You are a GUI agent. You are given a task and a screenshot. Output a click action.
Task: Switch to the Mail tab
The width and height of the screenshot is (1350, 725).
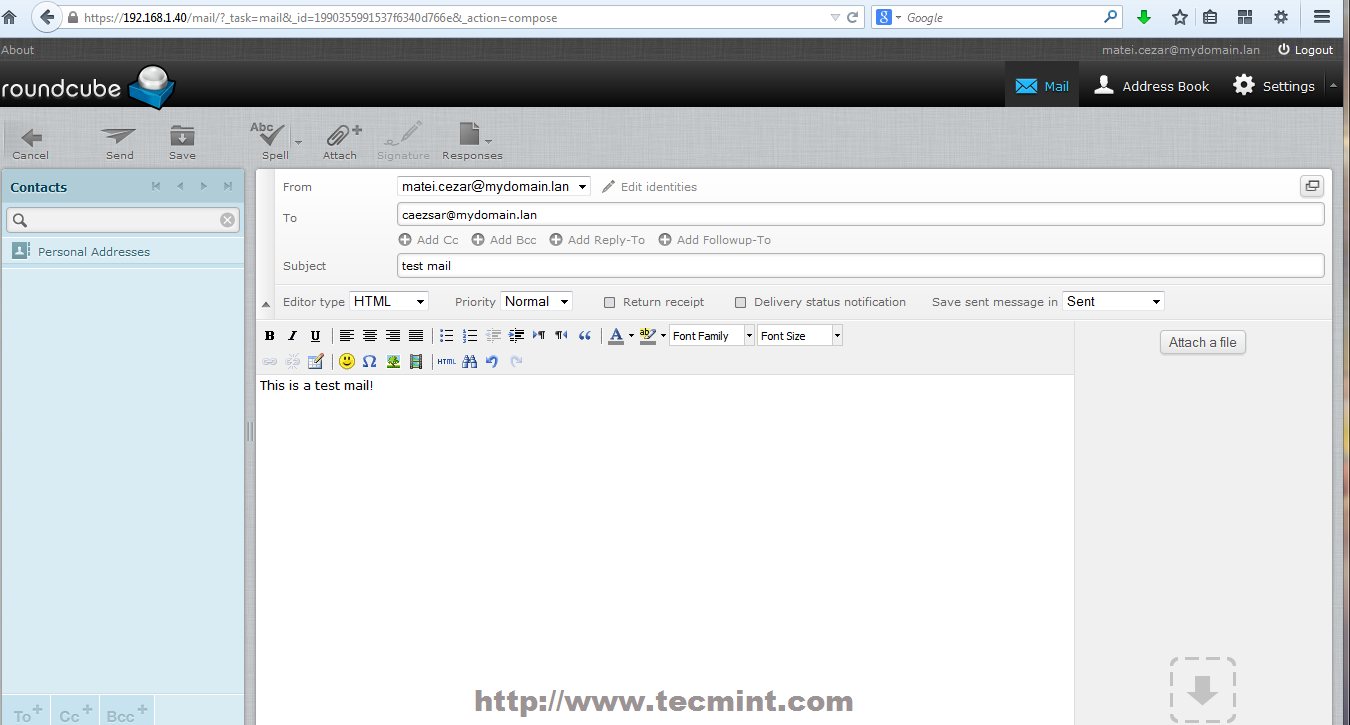(x=1042, y=86)
